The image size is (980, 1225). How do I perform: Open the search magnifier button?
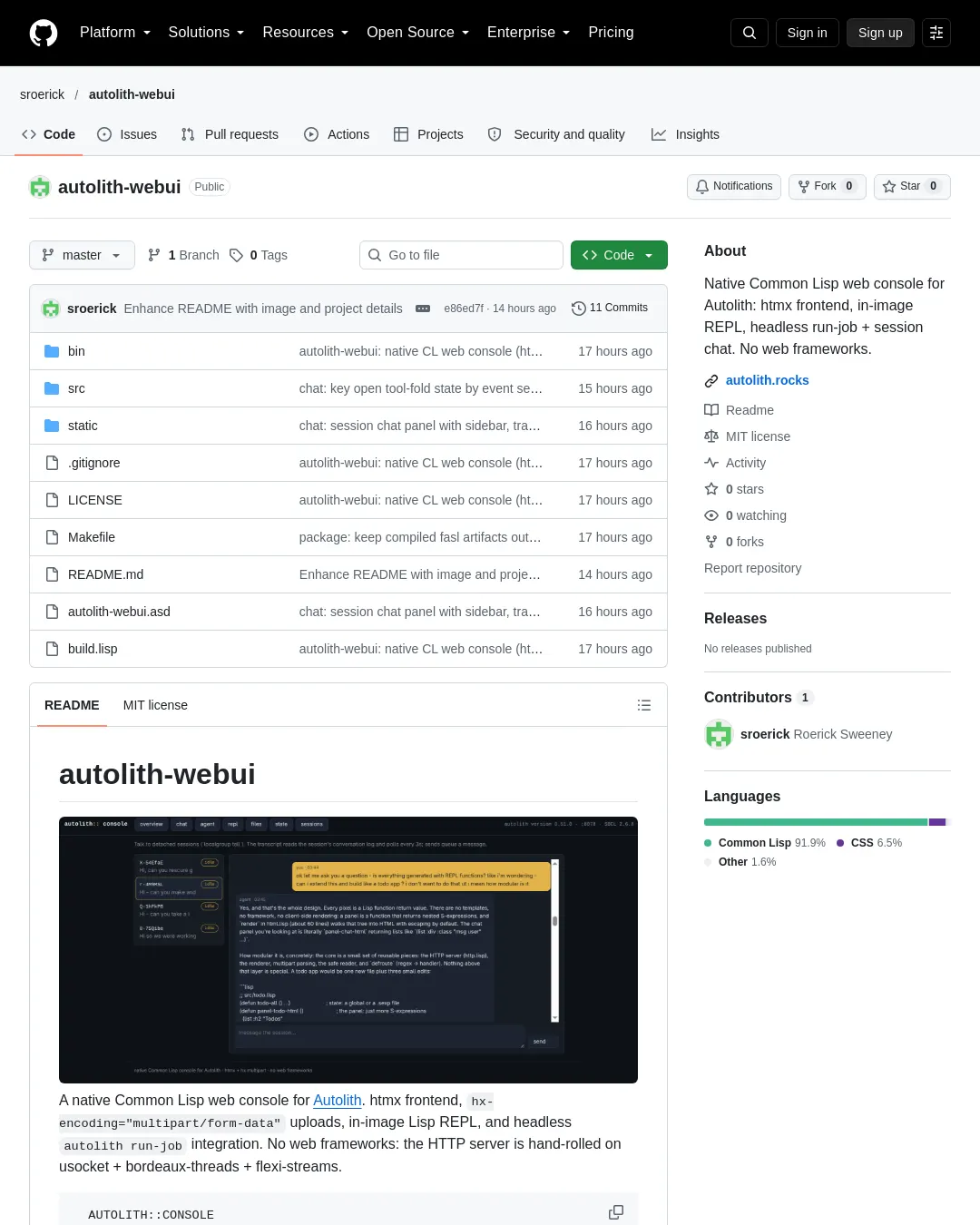(750, 33)
